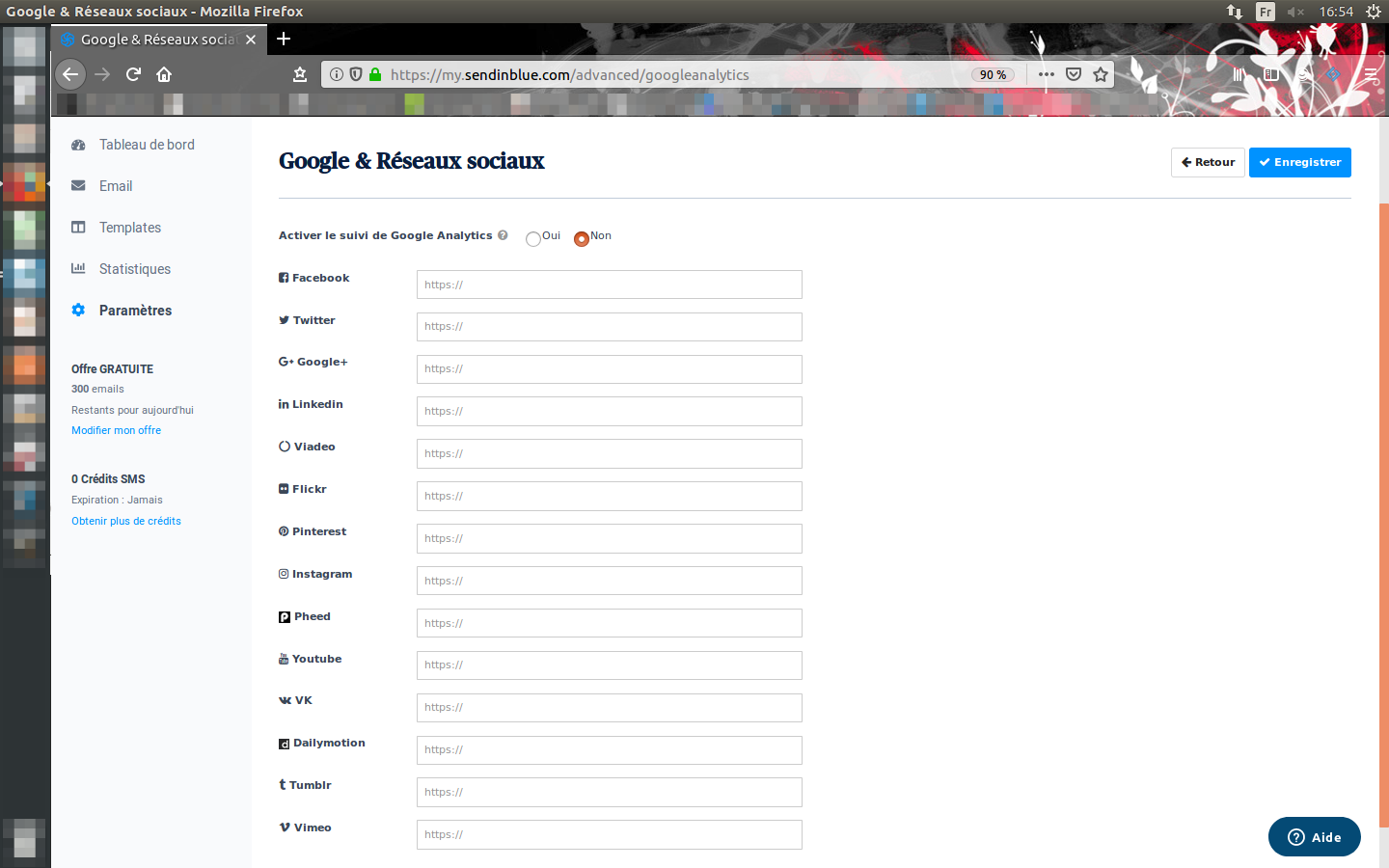This screenshot has width=1389, height=868.
Task: Open Firefox hamburger menu
Action: pos(1371,74)
